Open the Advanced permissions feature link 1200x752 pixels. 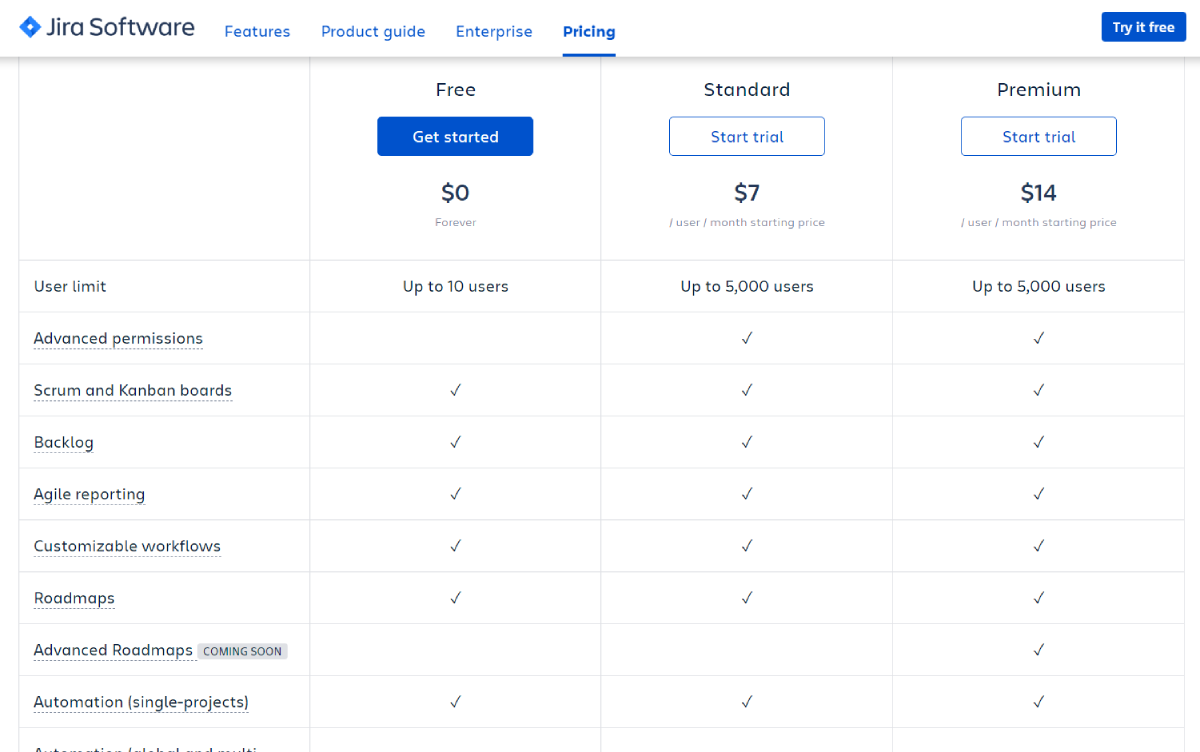tap(118, 338)
